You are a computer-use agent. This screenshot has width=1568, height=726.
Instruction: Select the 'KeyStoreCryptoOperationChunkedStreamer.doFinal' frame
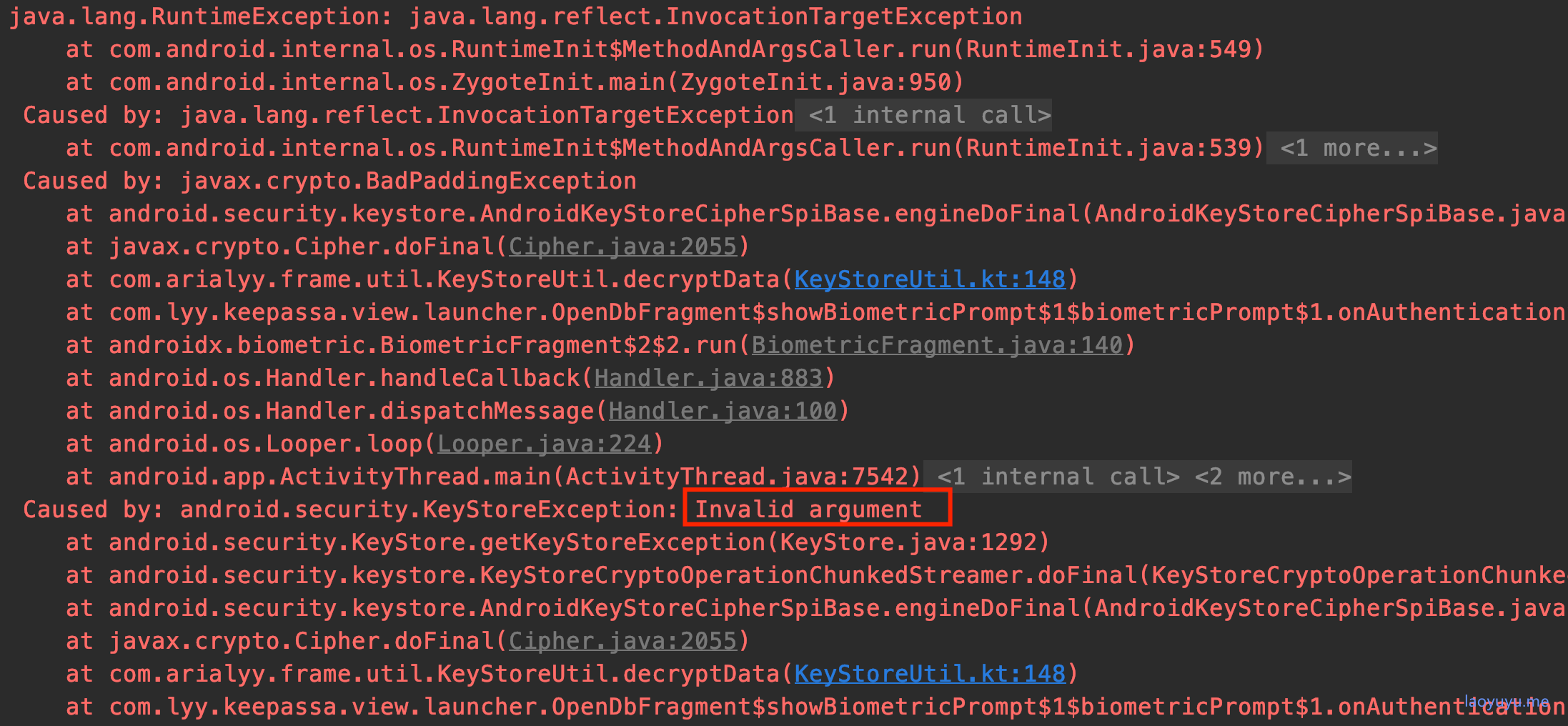815,575
